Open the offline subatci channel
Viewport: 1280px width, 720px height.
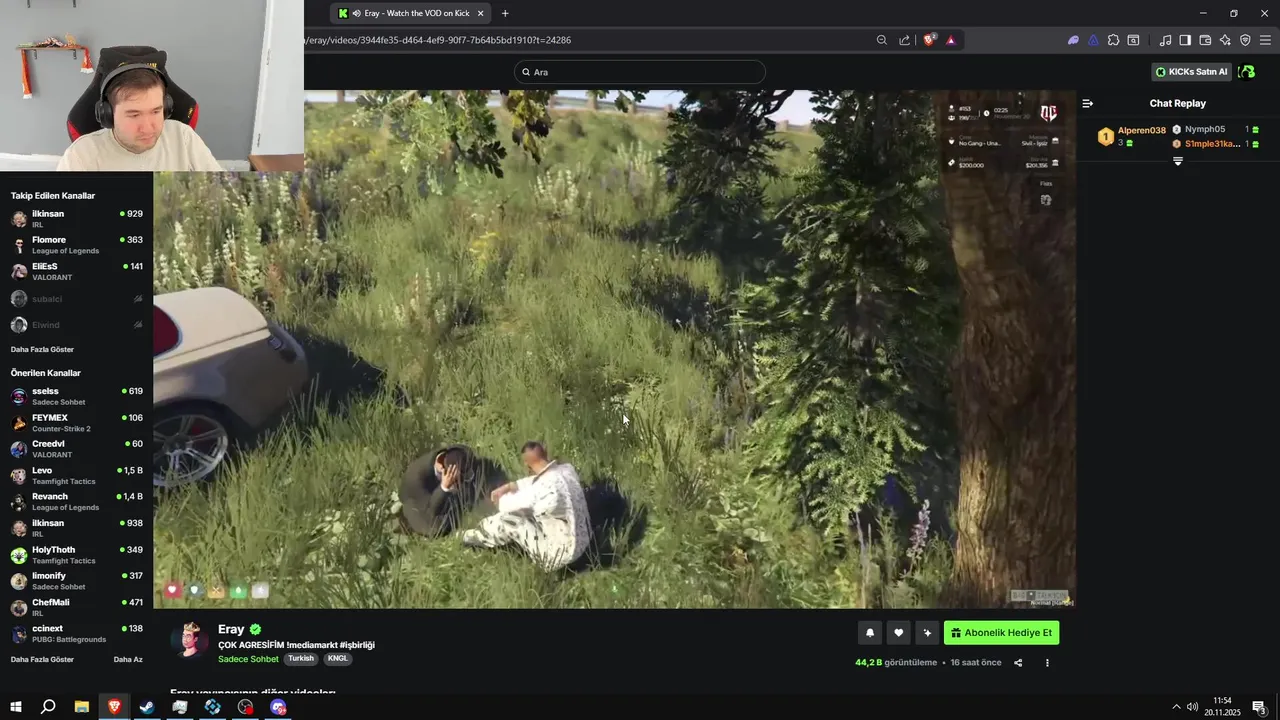tap(77, 298)
